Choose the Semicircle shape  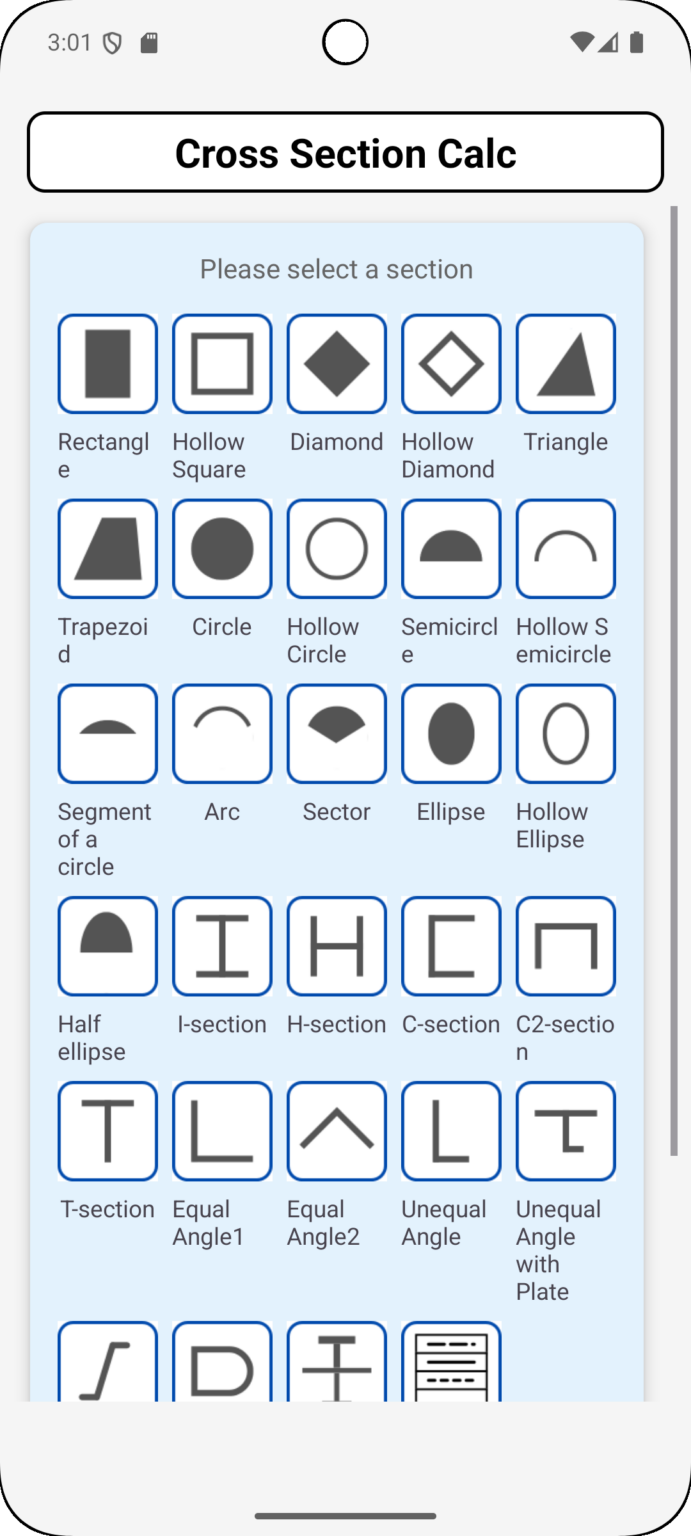click(450, 548)
